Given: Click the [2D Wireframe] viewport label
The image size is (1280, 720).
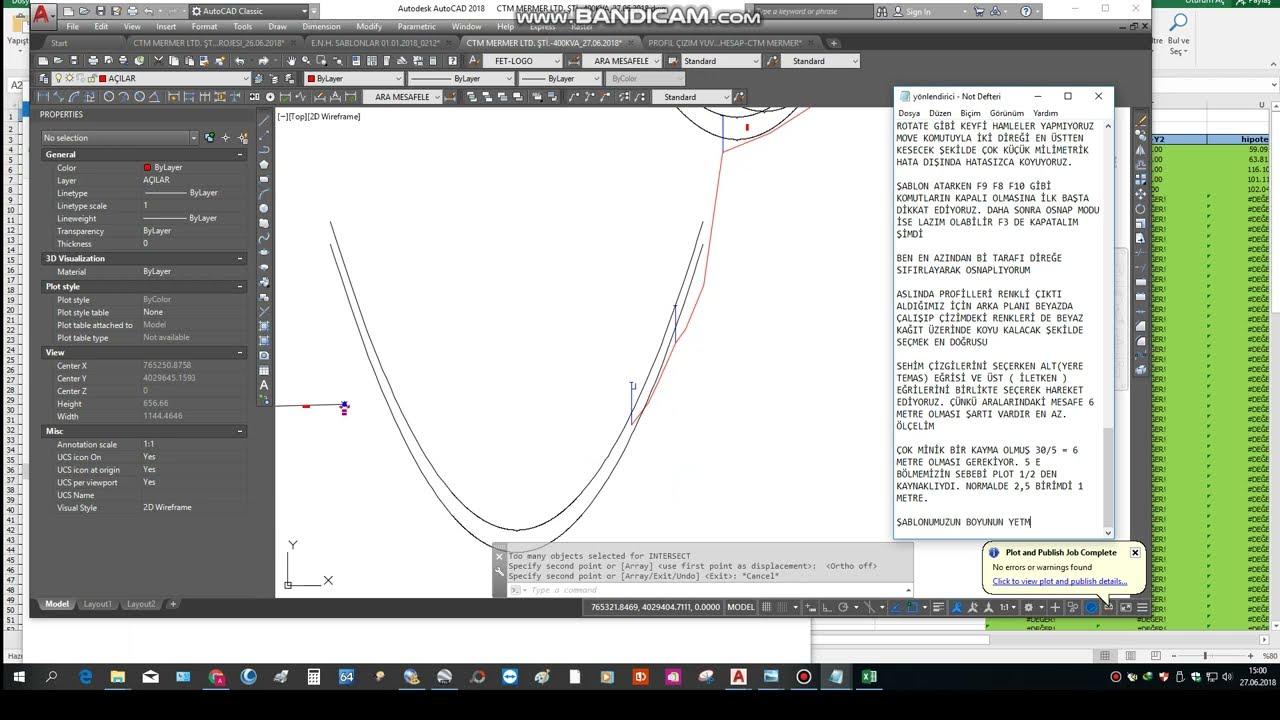Looking at the screenshot, I should (x=334, y=116).
